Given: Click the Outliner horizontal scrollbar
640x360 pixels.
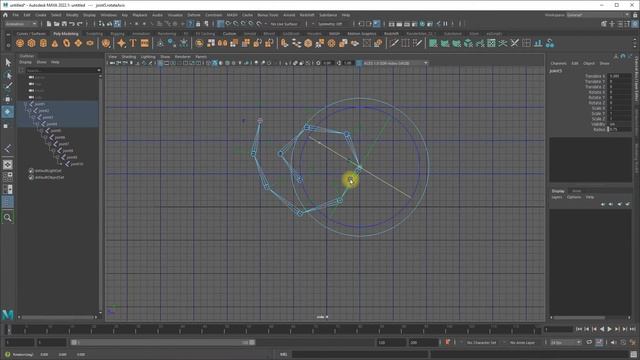Looking at the screenshot, I should tap(57, 317).
